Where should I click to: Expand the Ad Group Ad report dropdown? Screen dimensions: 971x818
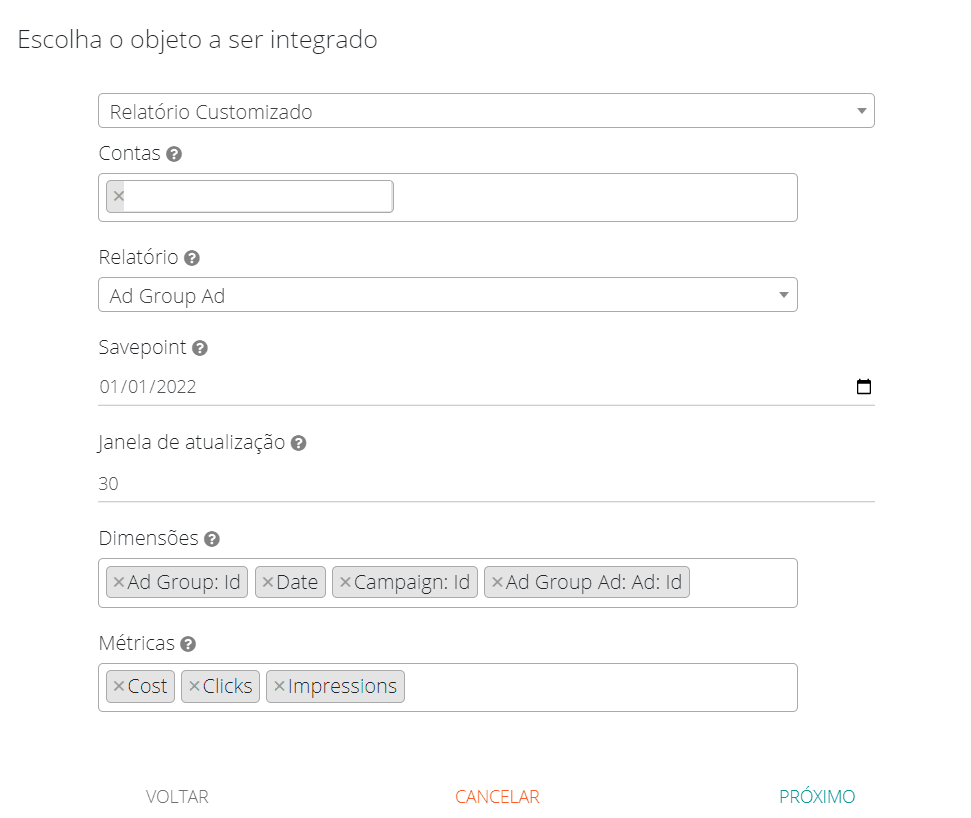tap(447, 295)
